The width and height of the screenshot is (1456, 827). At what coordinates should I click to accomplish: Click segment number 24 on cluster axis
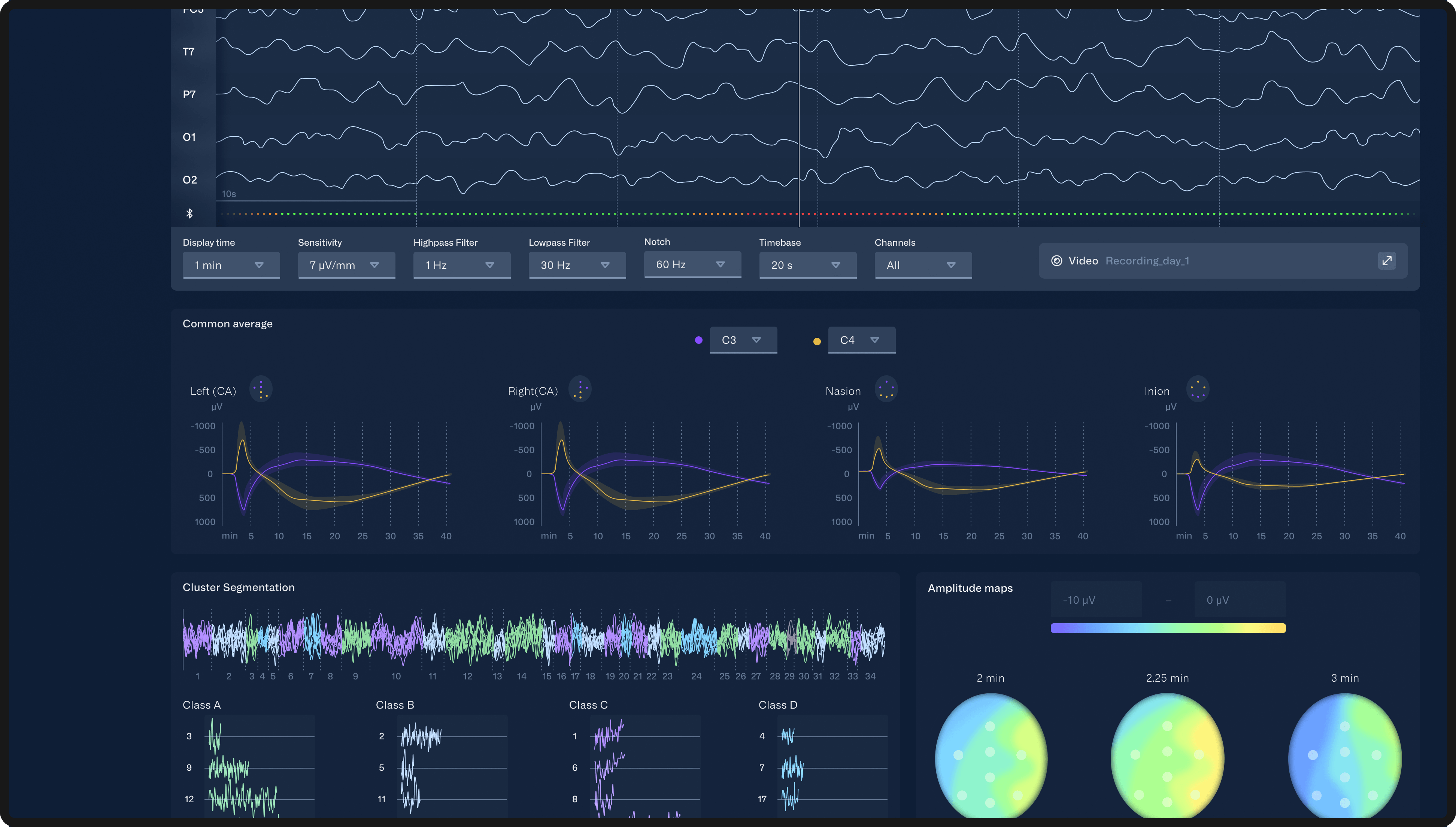pos(696,676)
